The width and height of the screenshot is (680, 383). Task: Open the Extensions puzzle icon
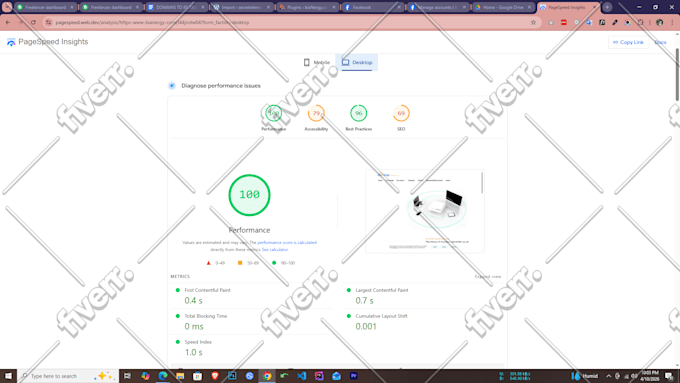pos(641,22)
